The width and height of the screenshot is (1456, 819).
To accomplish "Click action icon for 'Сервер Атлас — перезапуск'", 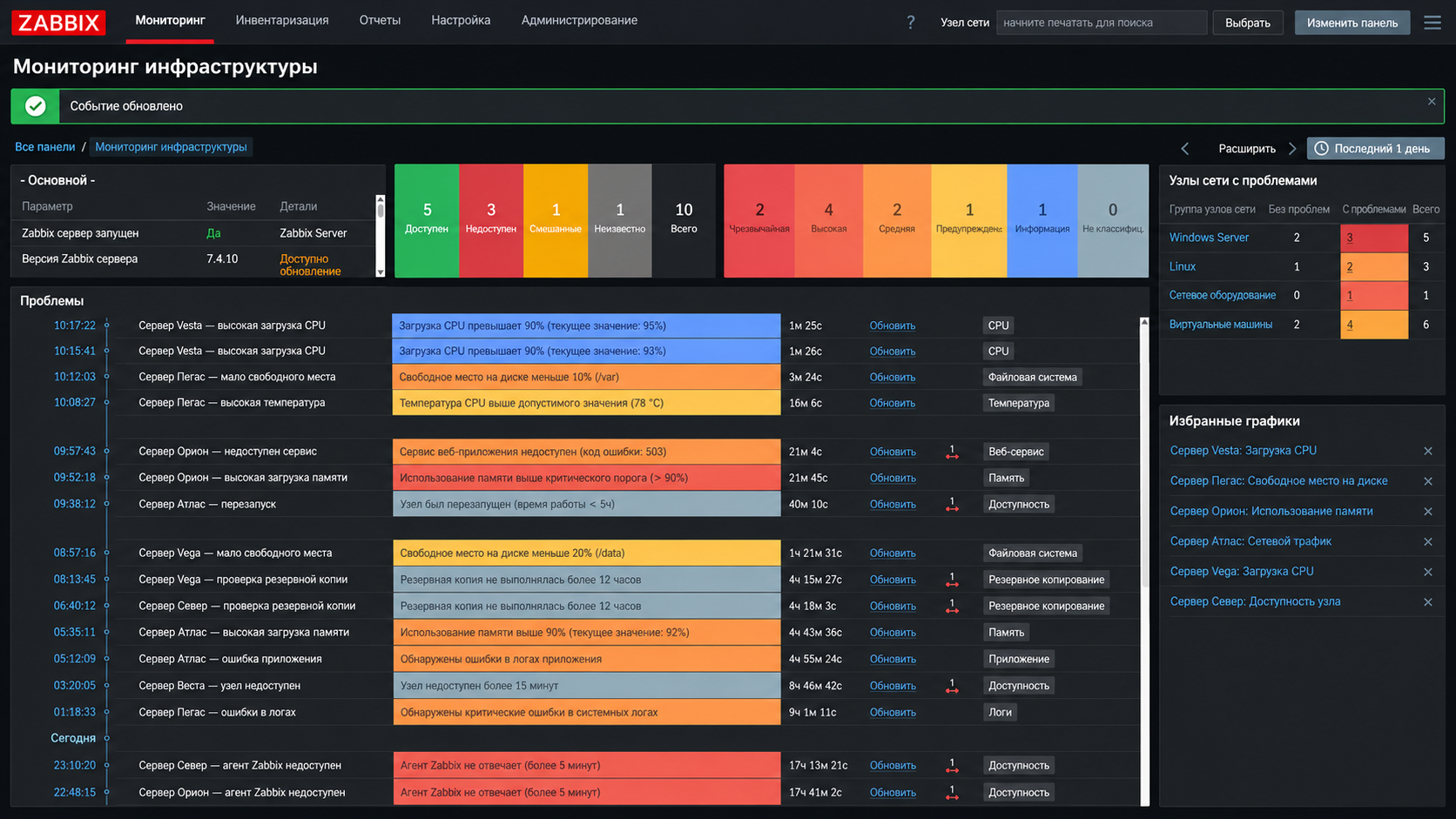I will tap(952, 504).
